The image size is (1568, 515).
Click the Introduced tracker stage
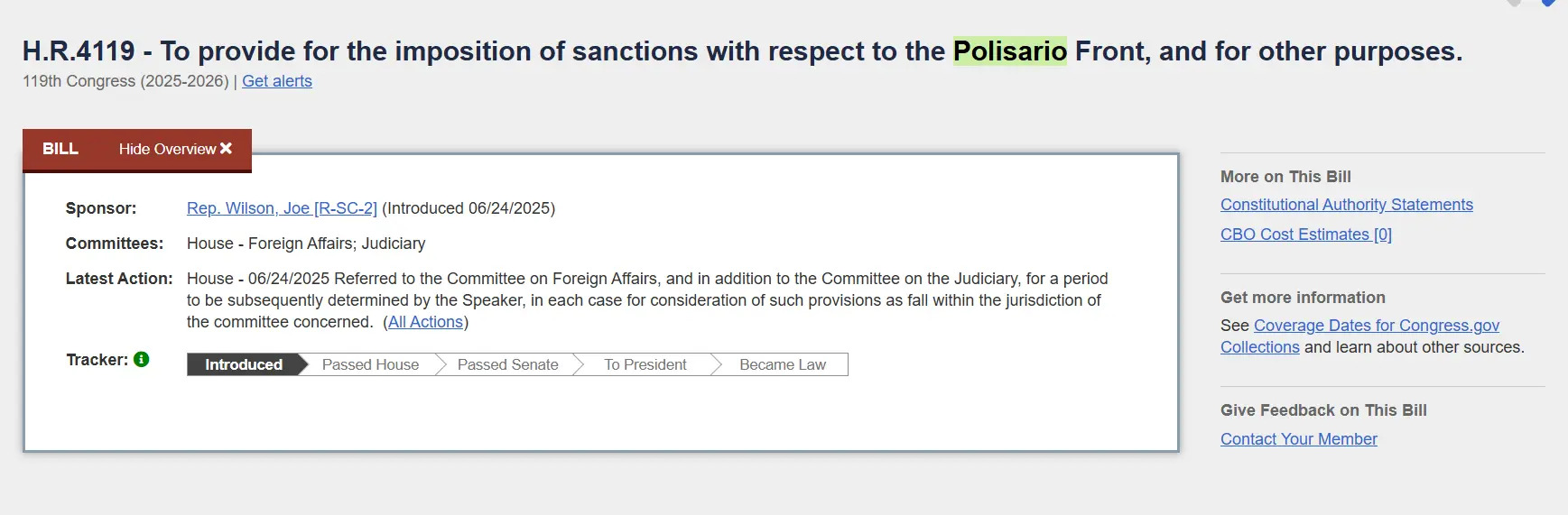(x=244, y=364)
